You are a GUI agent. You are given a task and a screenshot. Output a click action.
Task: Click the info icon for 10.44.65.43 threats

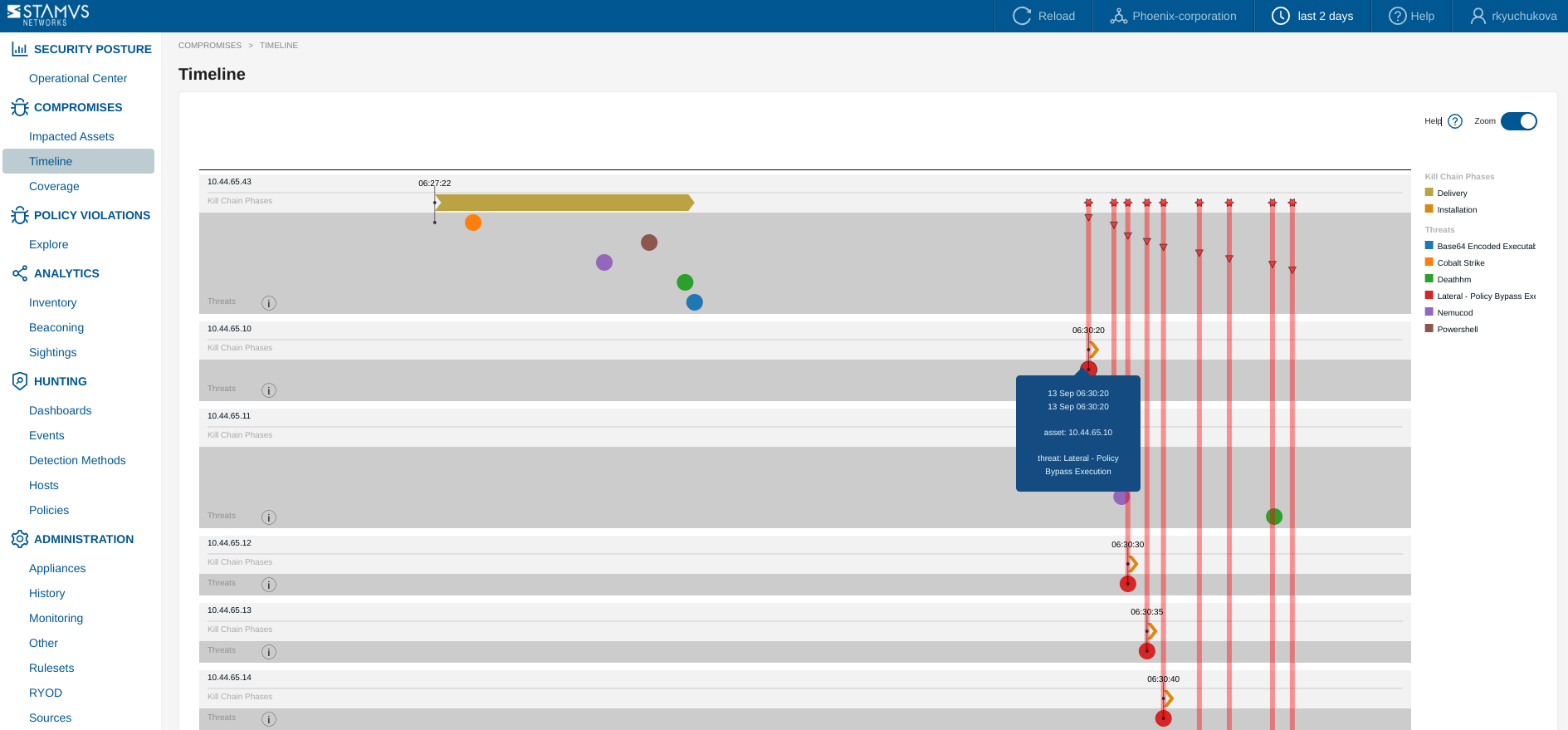pyautogui.click(x=269, y=303)
